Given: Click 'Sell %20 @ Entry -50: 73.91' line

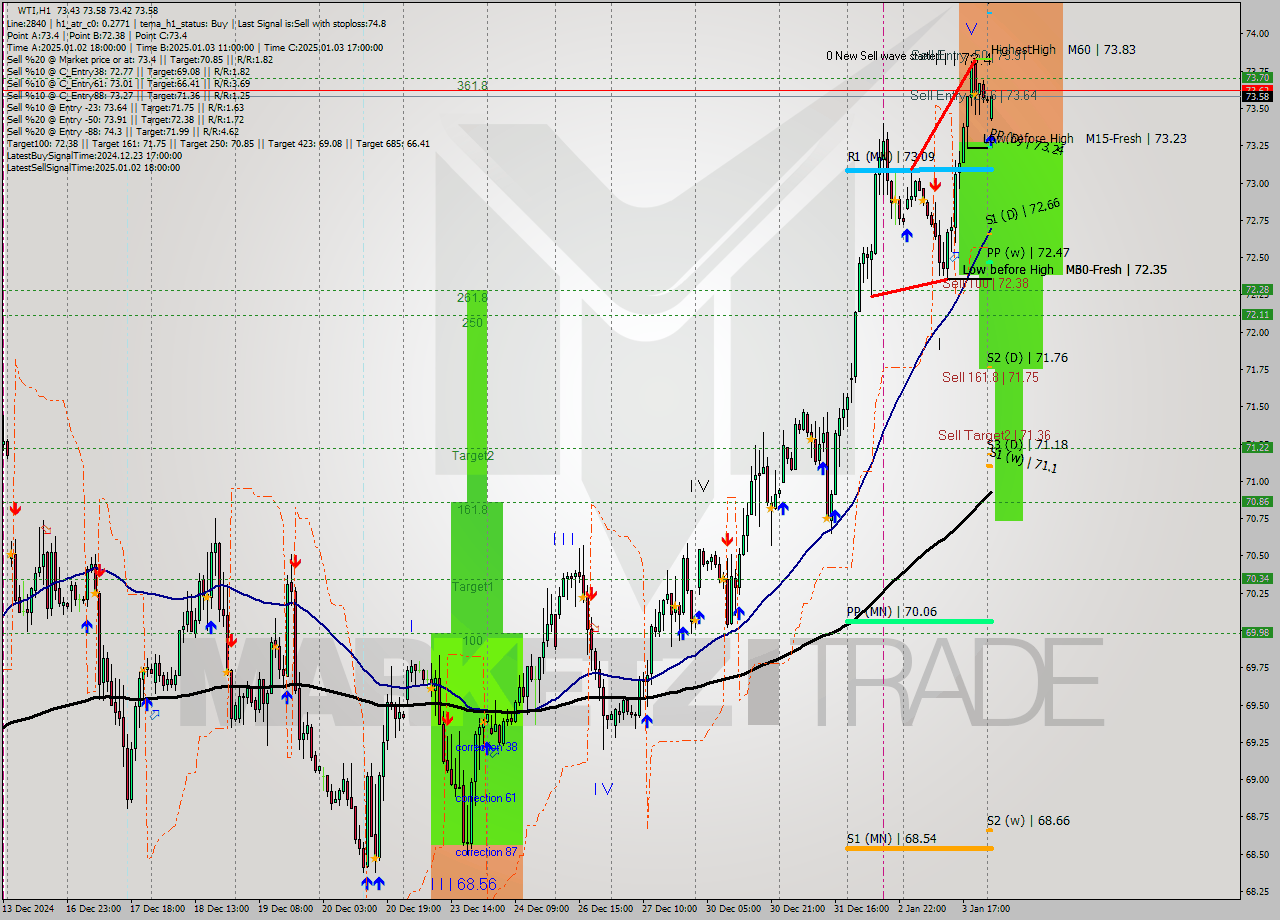Looking at the screenshot, I should click(x=125, y=119).
